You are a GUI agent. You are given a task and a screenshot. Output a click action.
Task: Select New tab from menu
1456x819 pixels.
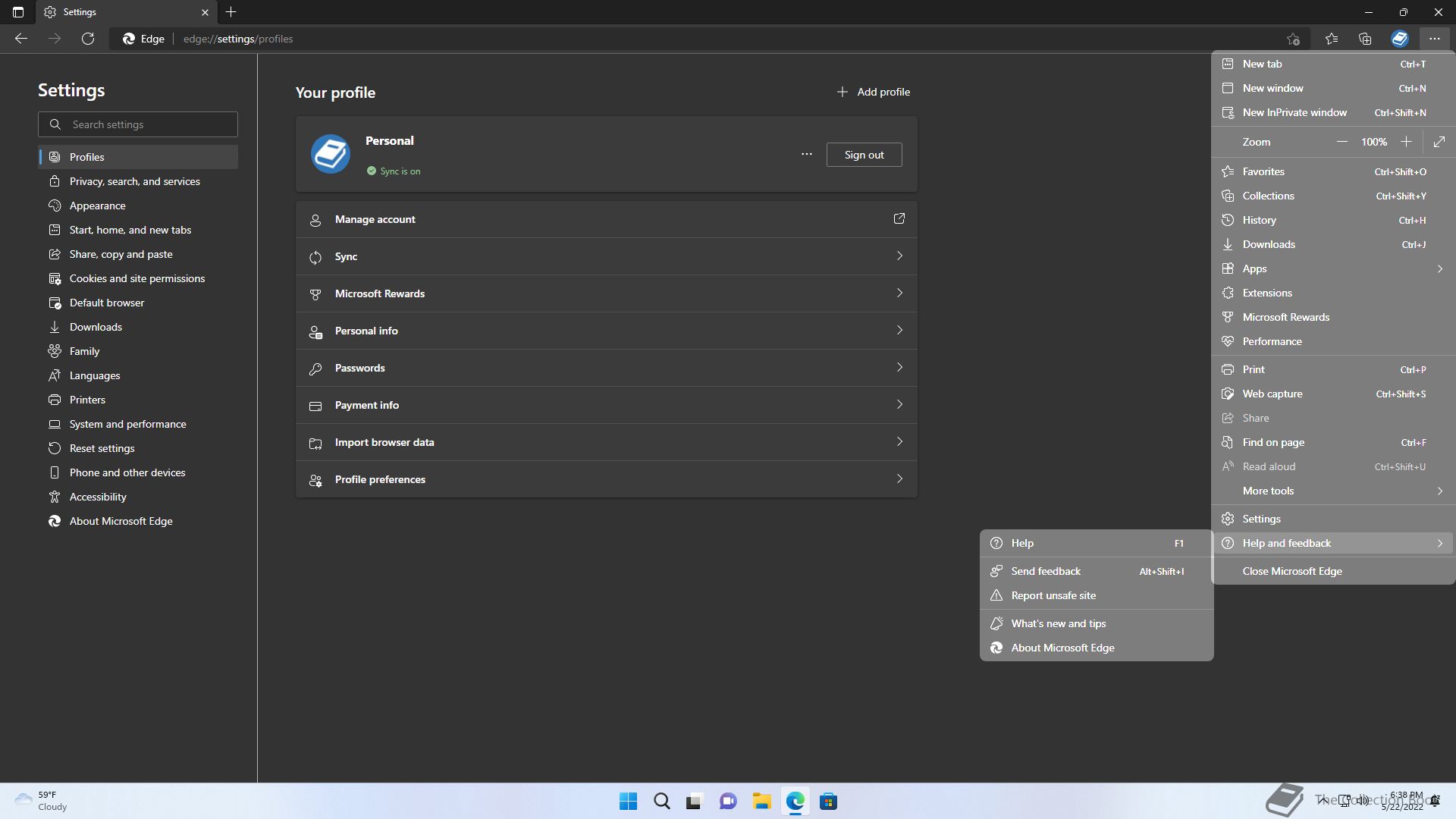pos(1332,64)
